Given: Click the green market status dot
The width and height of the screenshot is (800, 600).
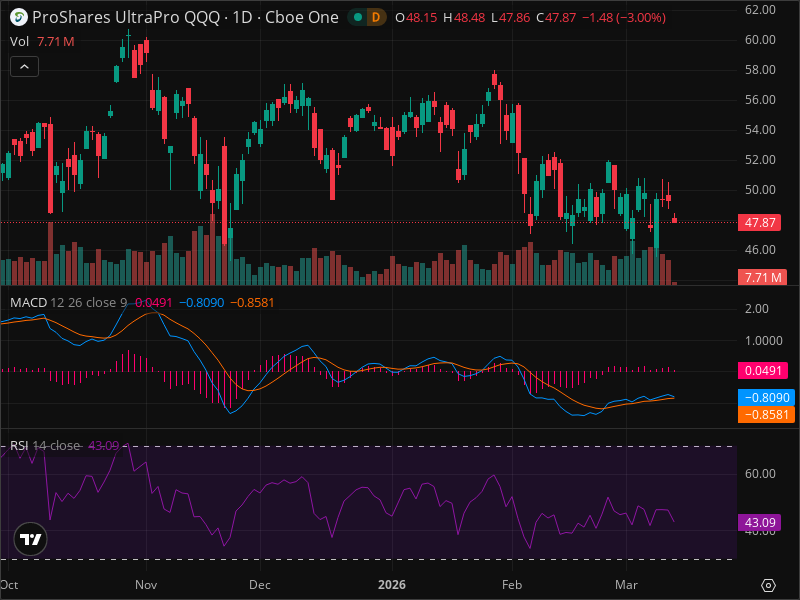Looking at the screenshot, I should [x=358, y=17].
